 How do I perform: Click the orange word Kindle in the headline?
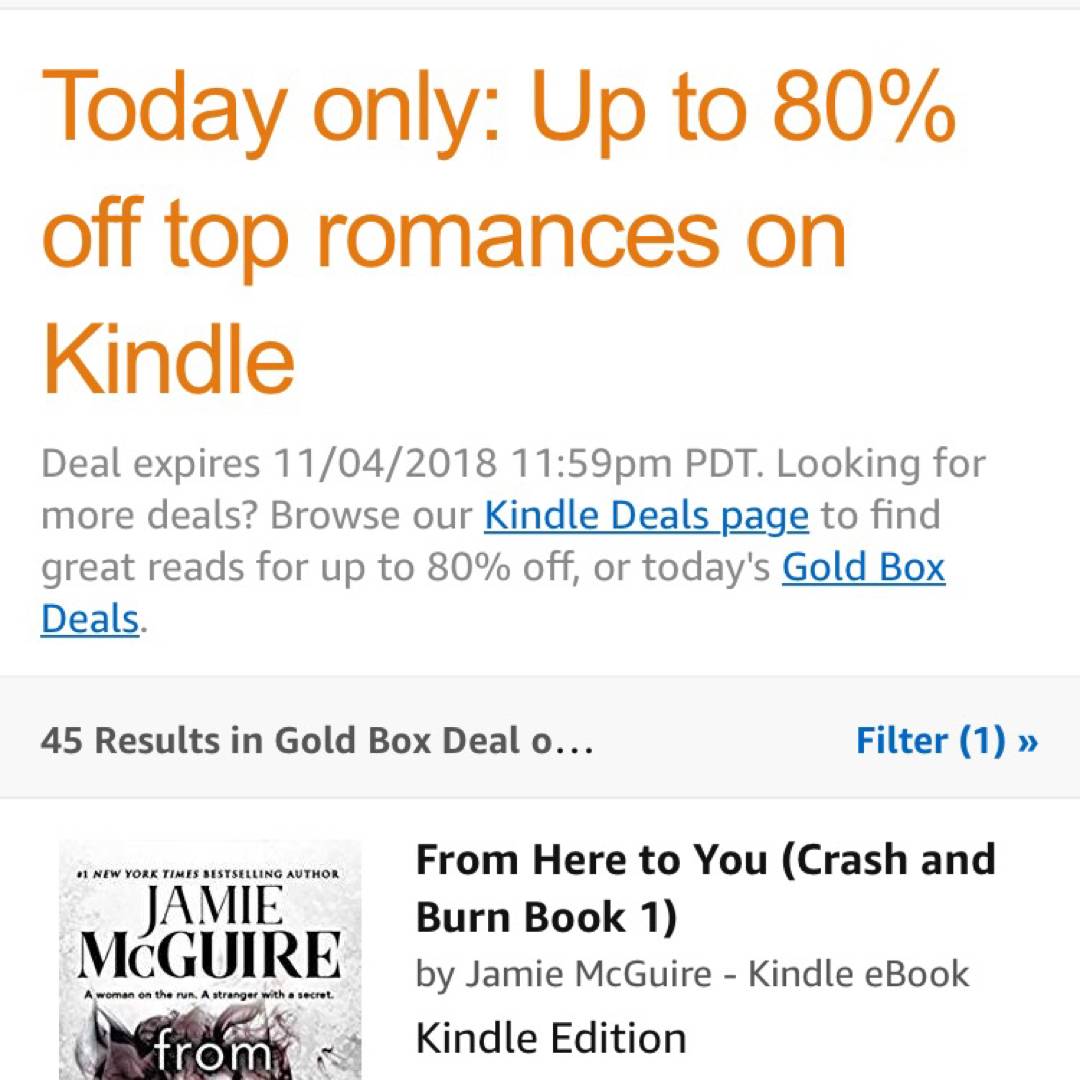(169, 358)
